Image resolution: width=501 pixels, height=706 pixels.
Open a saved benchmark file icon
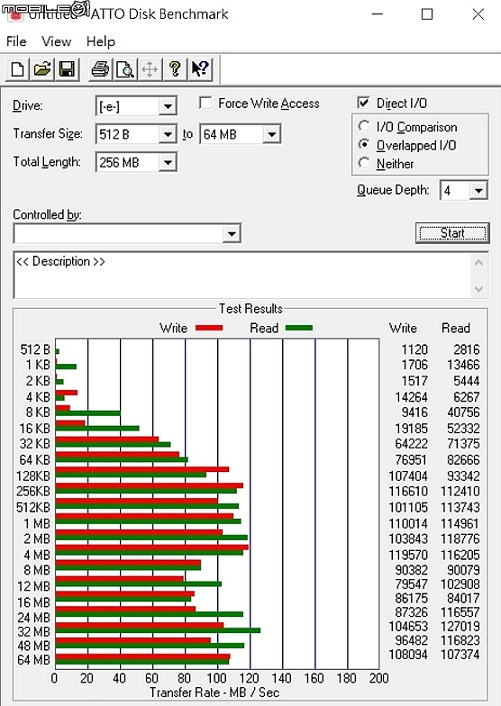click(42, 69)
